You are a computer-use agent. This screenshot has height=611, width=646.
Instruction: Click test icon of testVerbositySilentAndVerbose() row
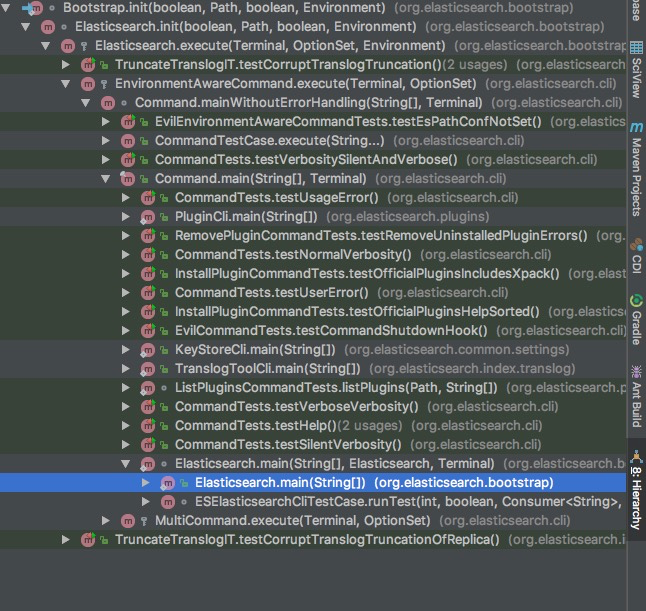(128, 159)
